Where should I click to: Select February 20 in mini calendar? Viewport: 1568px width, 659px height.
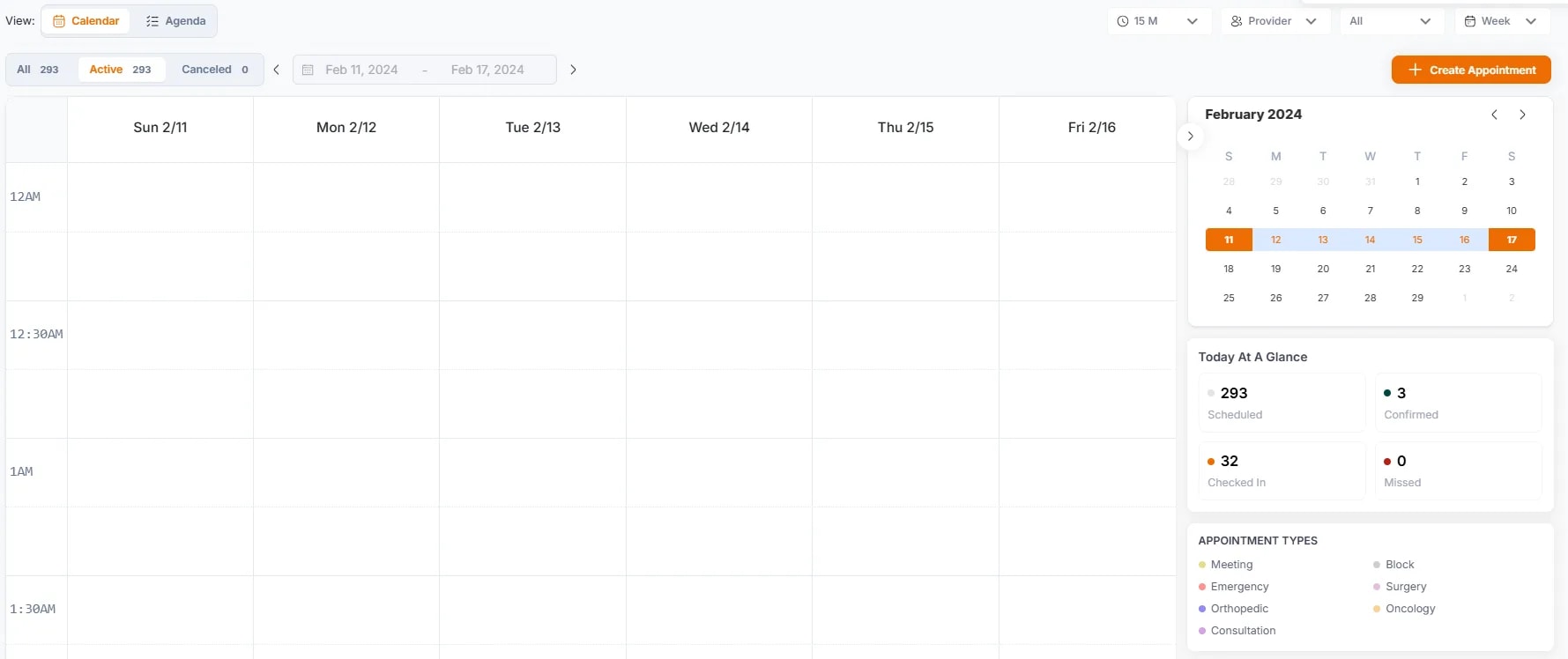pos(1323,269)
